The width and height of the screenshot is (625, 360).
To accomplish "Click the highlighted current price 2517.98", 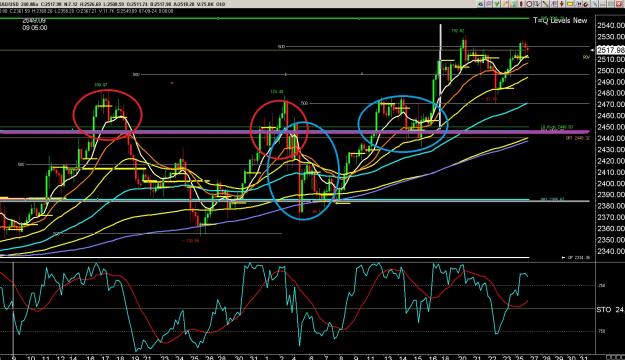I will 610,50.
